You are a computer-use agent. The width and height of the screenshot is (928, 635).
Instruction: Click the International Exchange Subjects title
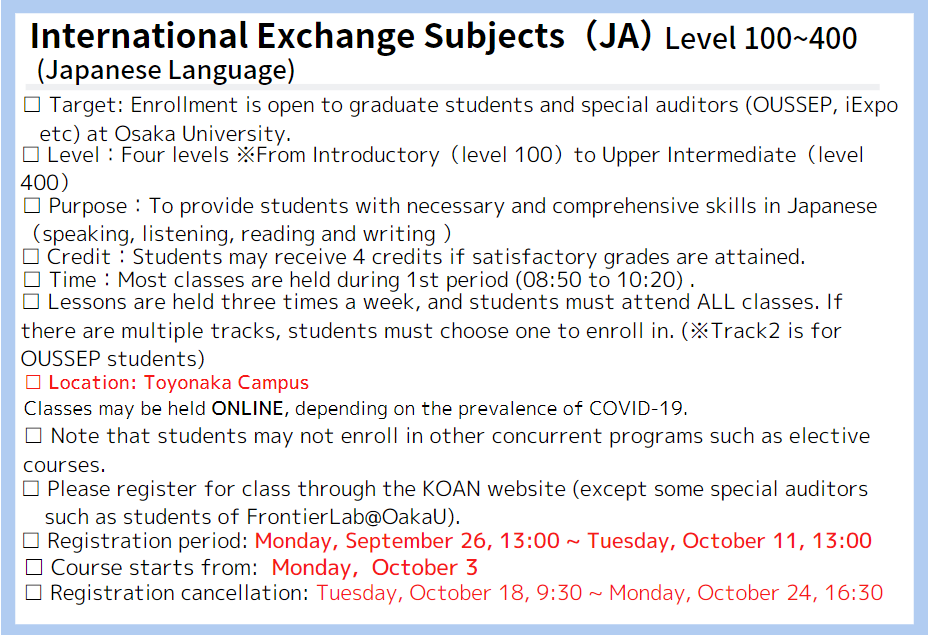[298, 37]
